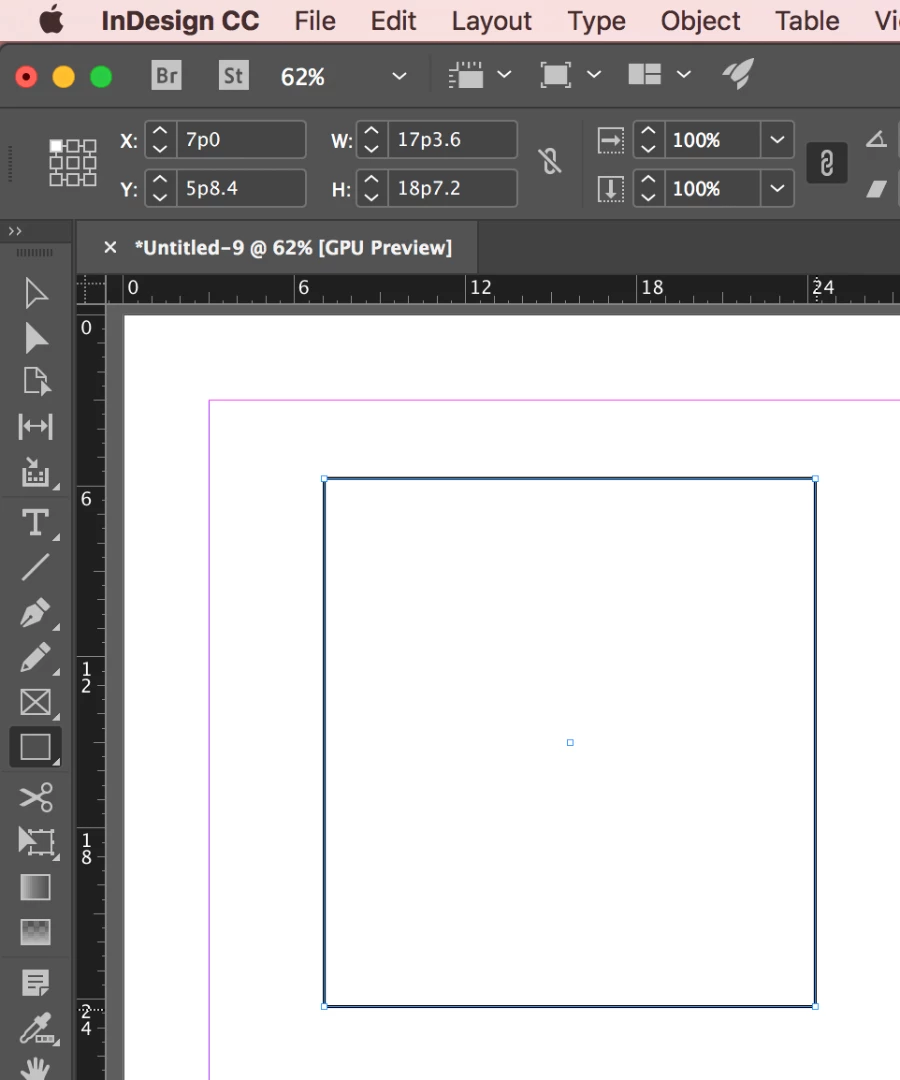Open the Type menu

(x=596, y=21)
